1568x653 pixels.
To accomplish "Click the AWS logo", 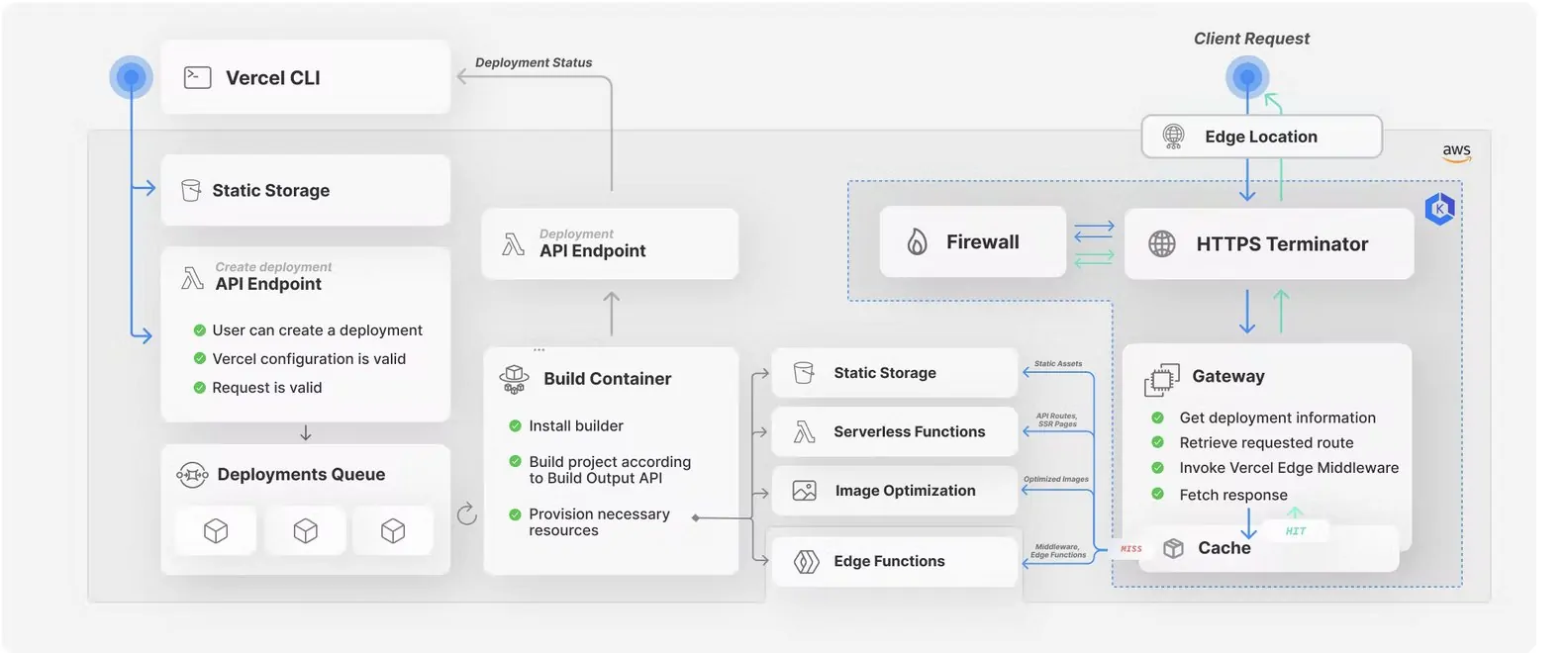I will point(1456,152).
